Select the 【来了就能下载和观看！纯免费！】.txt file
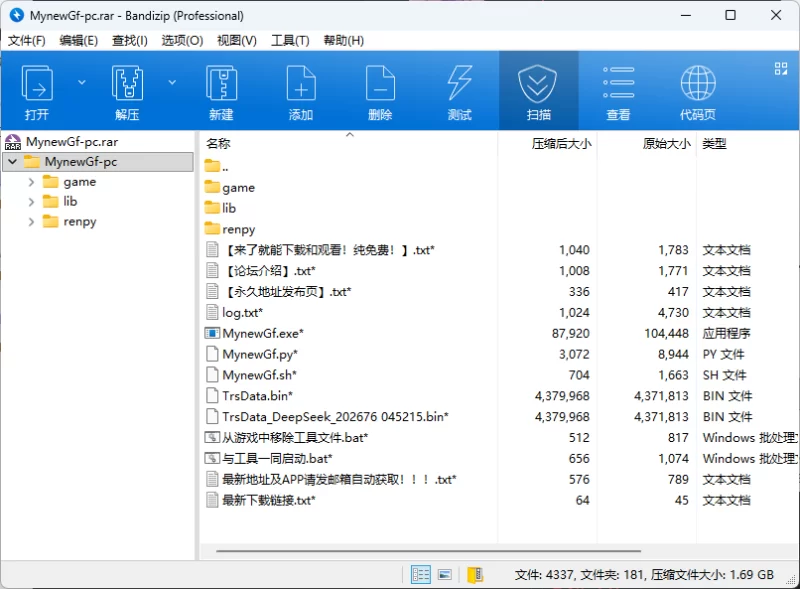This screenshot has width=800, height=589. [x=330, y=250]
